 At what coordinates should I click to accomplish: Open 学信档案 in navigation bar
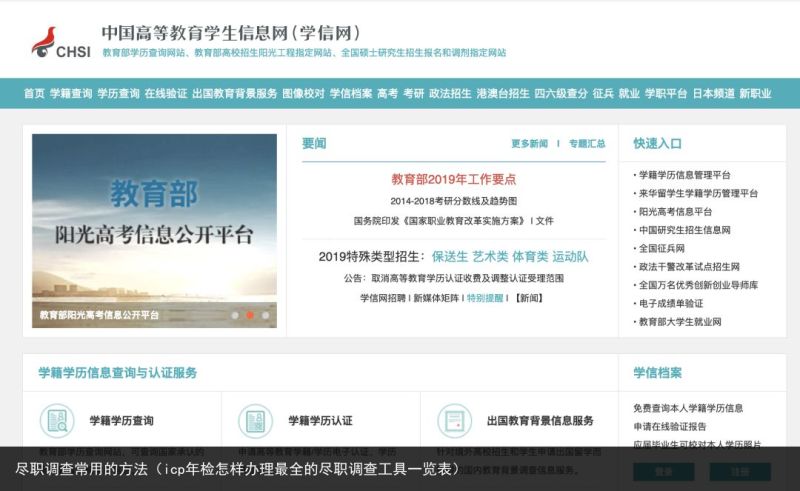[351, 93]
